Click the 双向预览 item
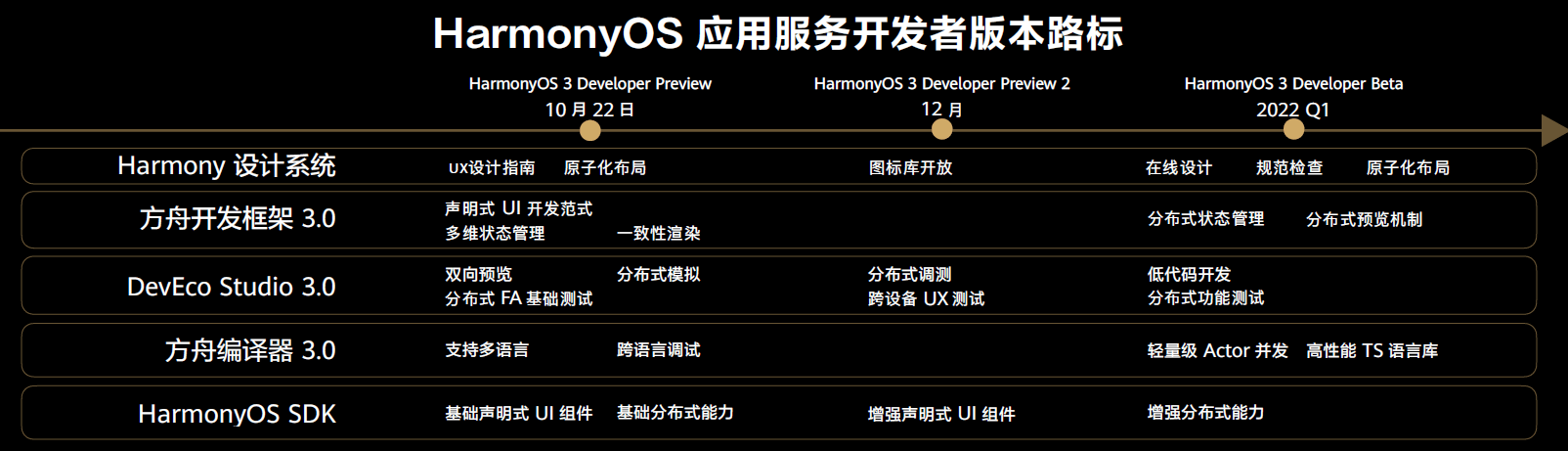This screenshot has width=1568, height=451. click(x=478, y=275)
